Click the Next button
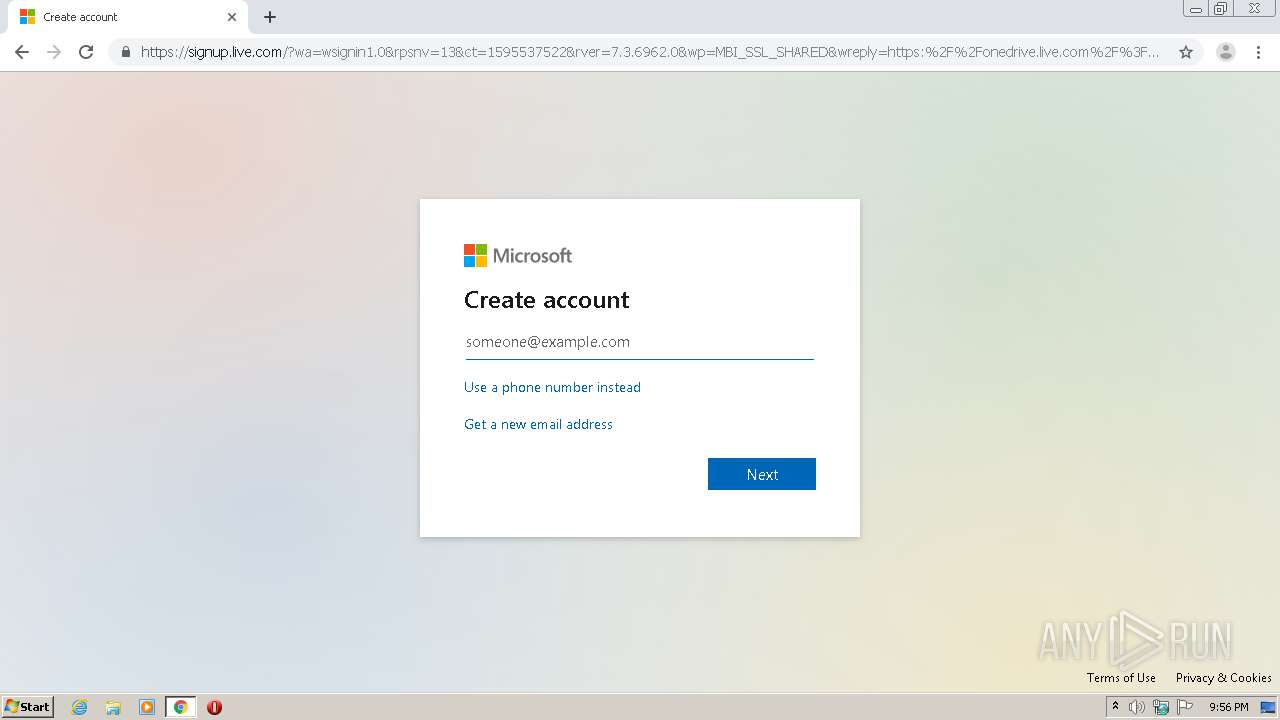 pyautogui.click(x=762, y=474)
